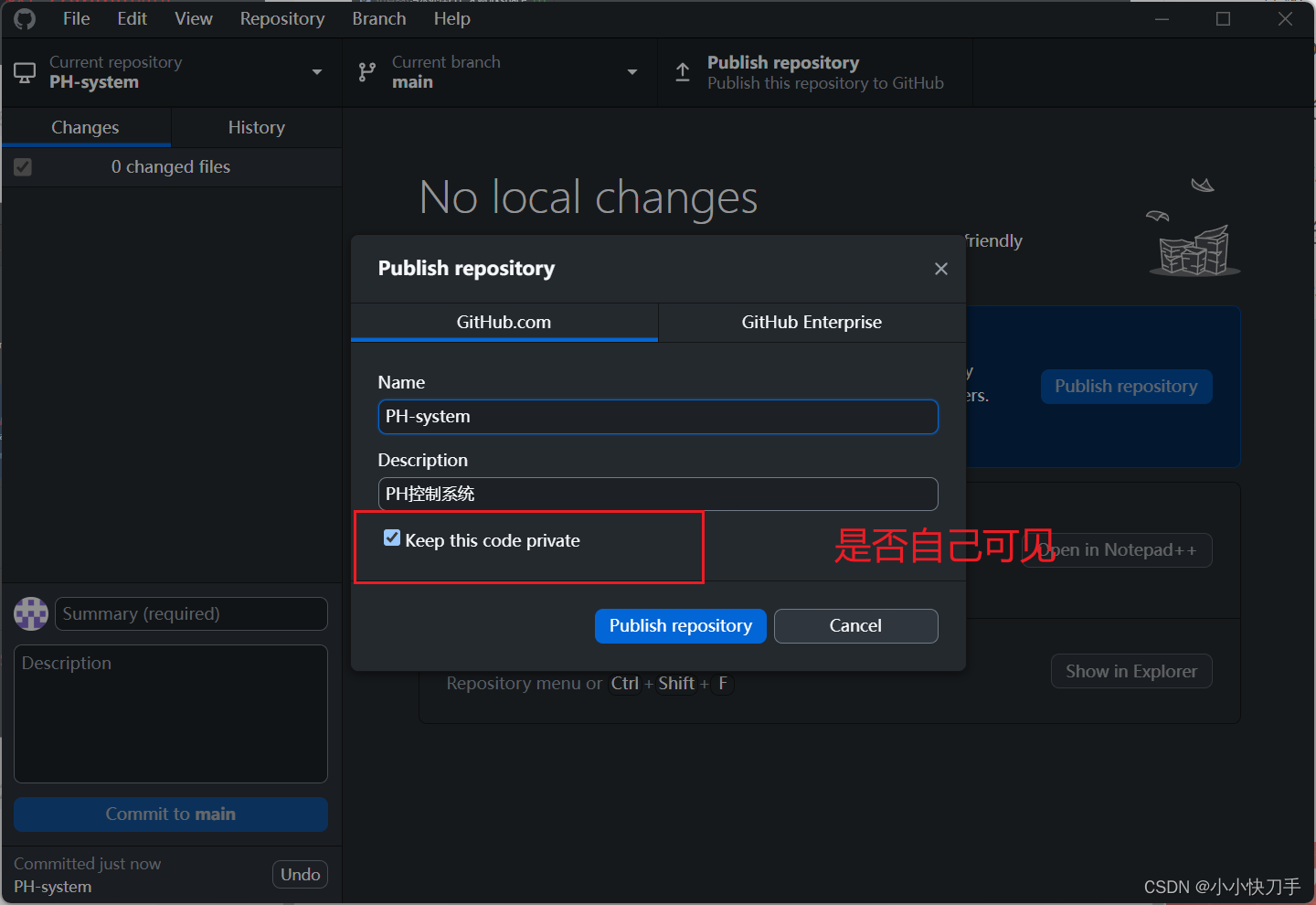This screenshot has width=1316, height=905.
Task: Click the user avatar beside the Summary field
Action: click(x=31, y=613)
